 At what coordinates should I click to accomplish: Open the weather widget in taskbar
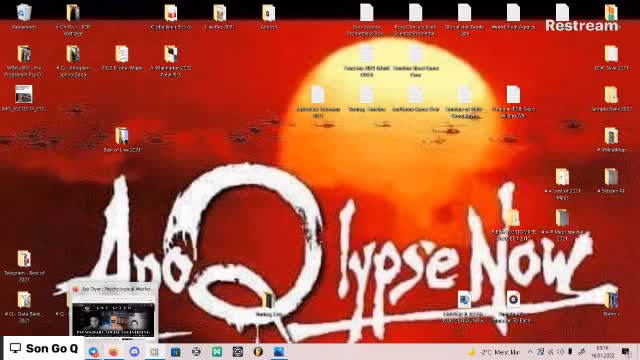tap(494, 351)
